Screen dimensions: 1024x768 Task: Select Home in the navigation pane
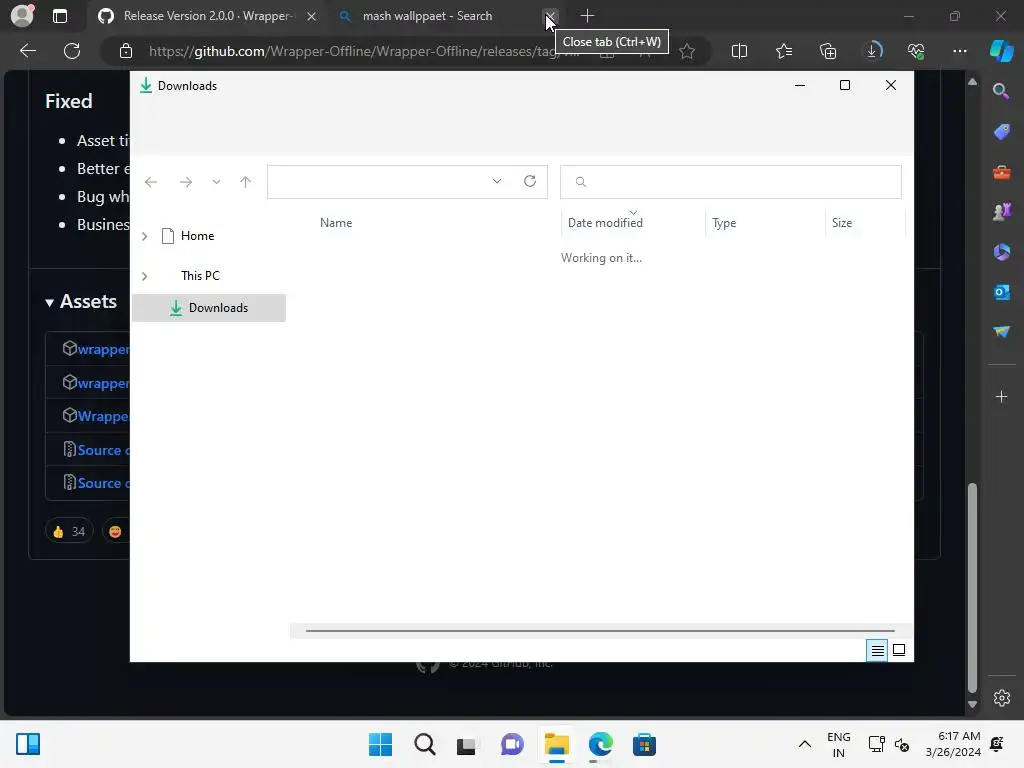coord(197,236)
